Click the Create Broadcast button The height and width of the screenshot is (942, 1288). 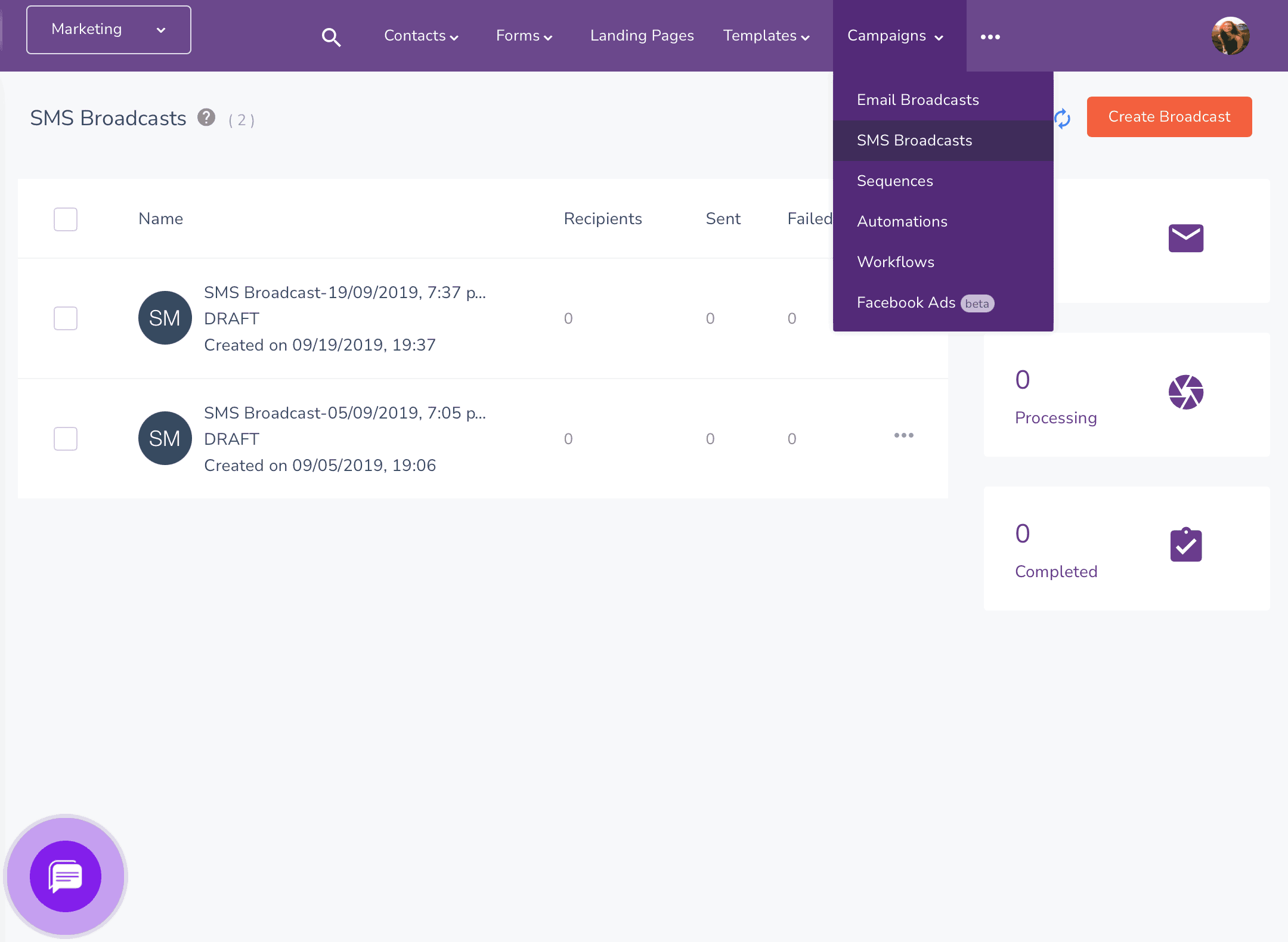click(x=1170, y=117)
